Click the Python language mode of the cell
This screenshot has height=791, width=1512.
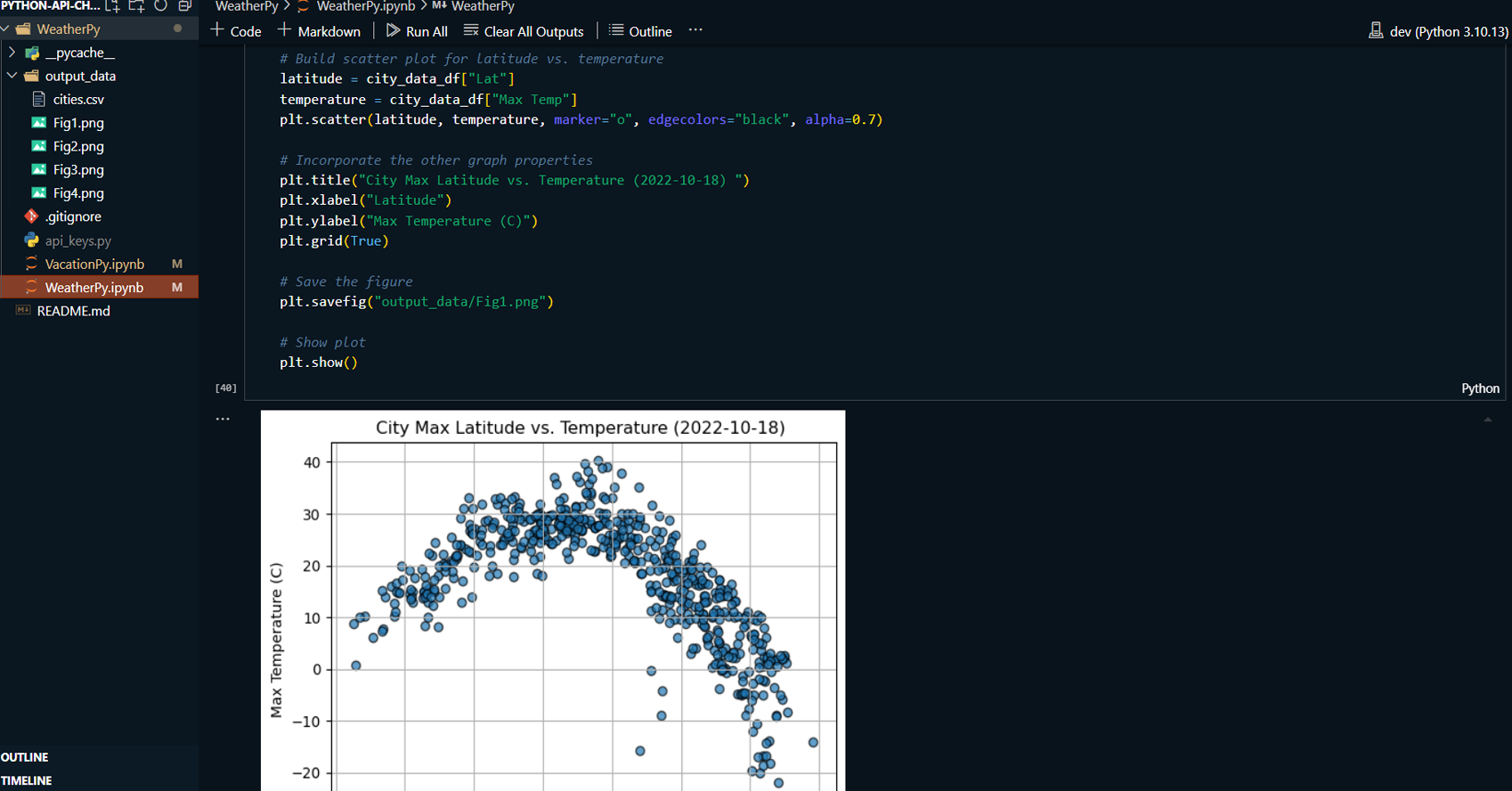click(x=1480, y=388)
